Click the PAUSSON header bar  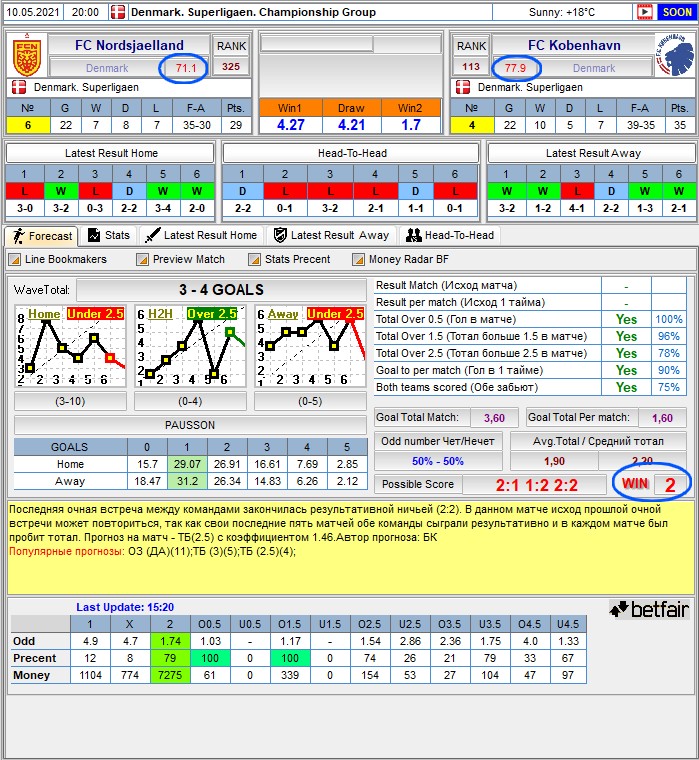coord(190,425)
